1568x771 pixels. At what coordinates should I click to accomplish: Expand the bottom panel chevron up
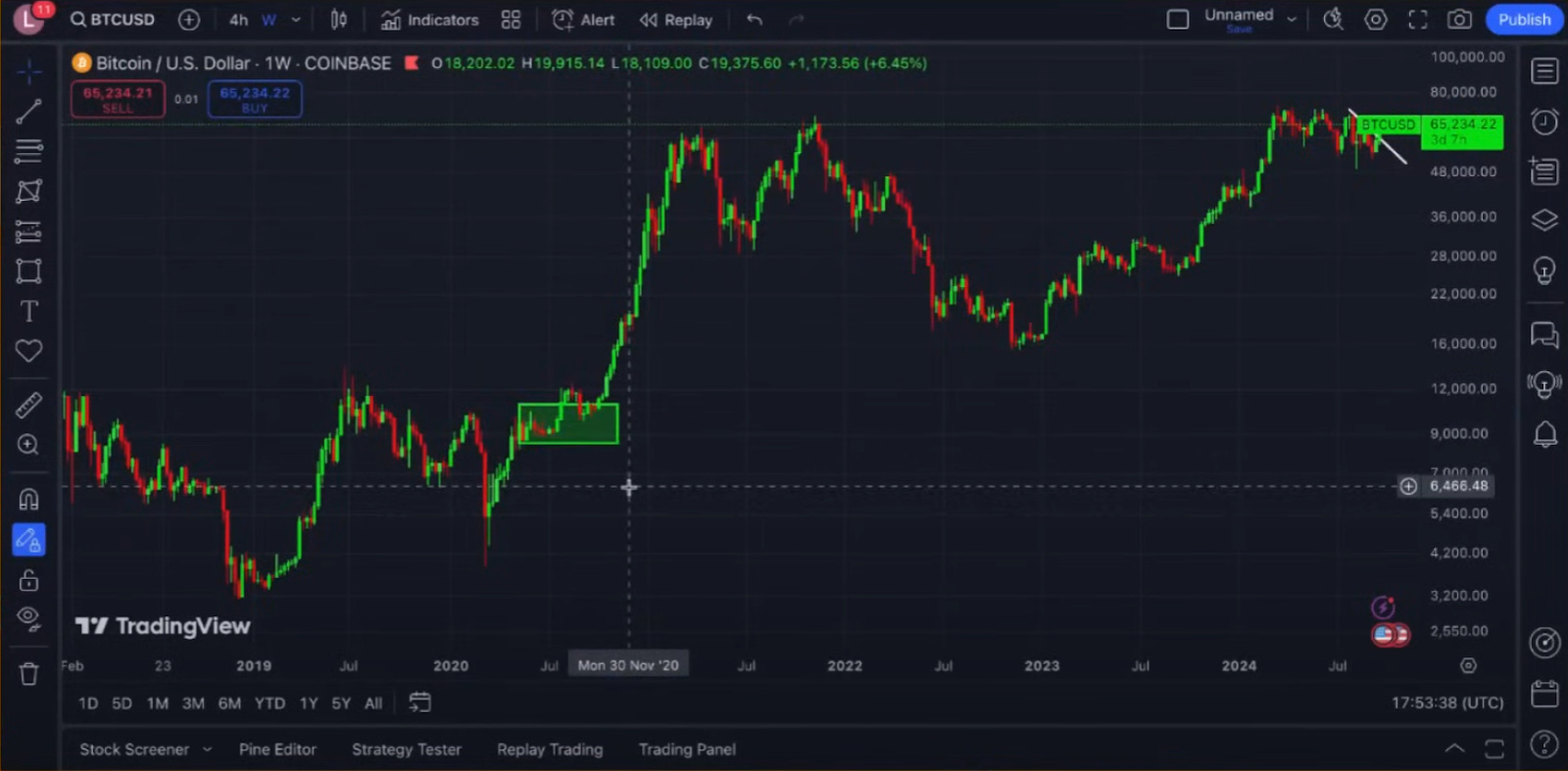pos(1455,748)
